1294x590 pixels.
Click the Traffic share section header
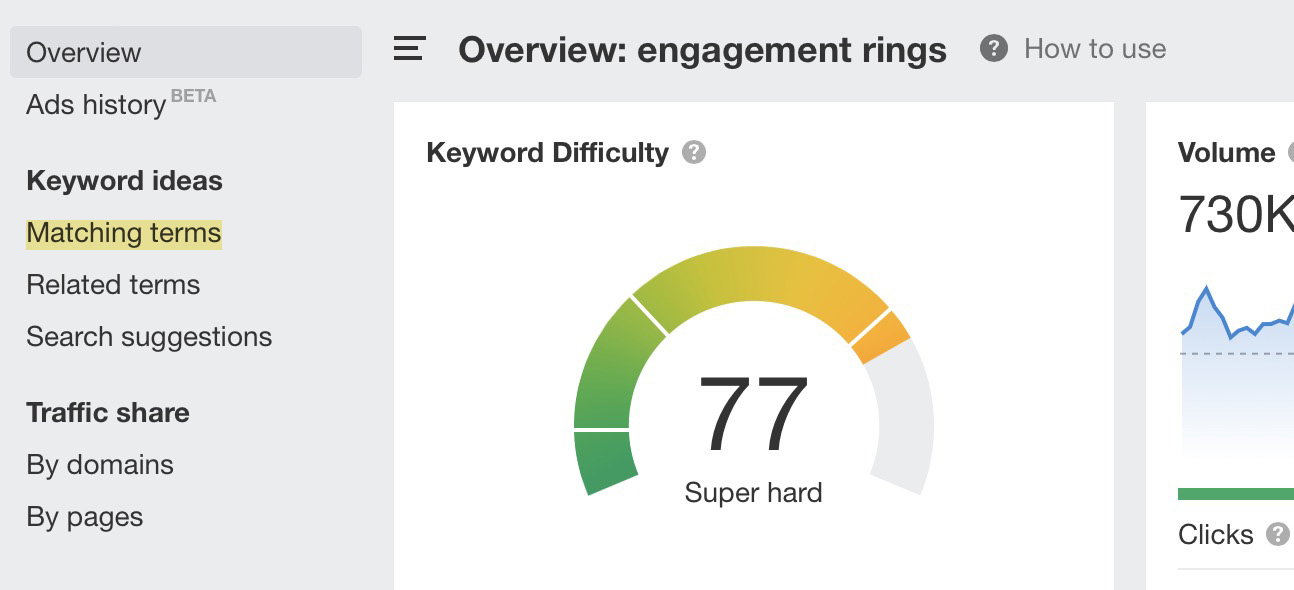pos(108,412)
